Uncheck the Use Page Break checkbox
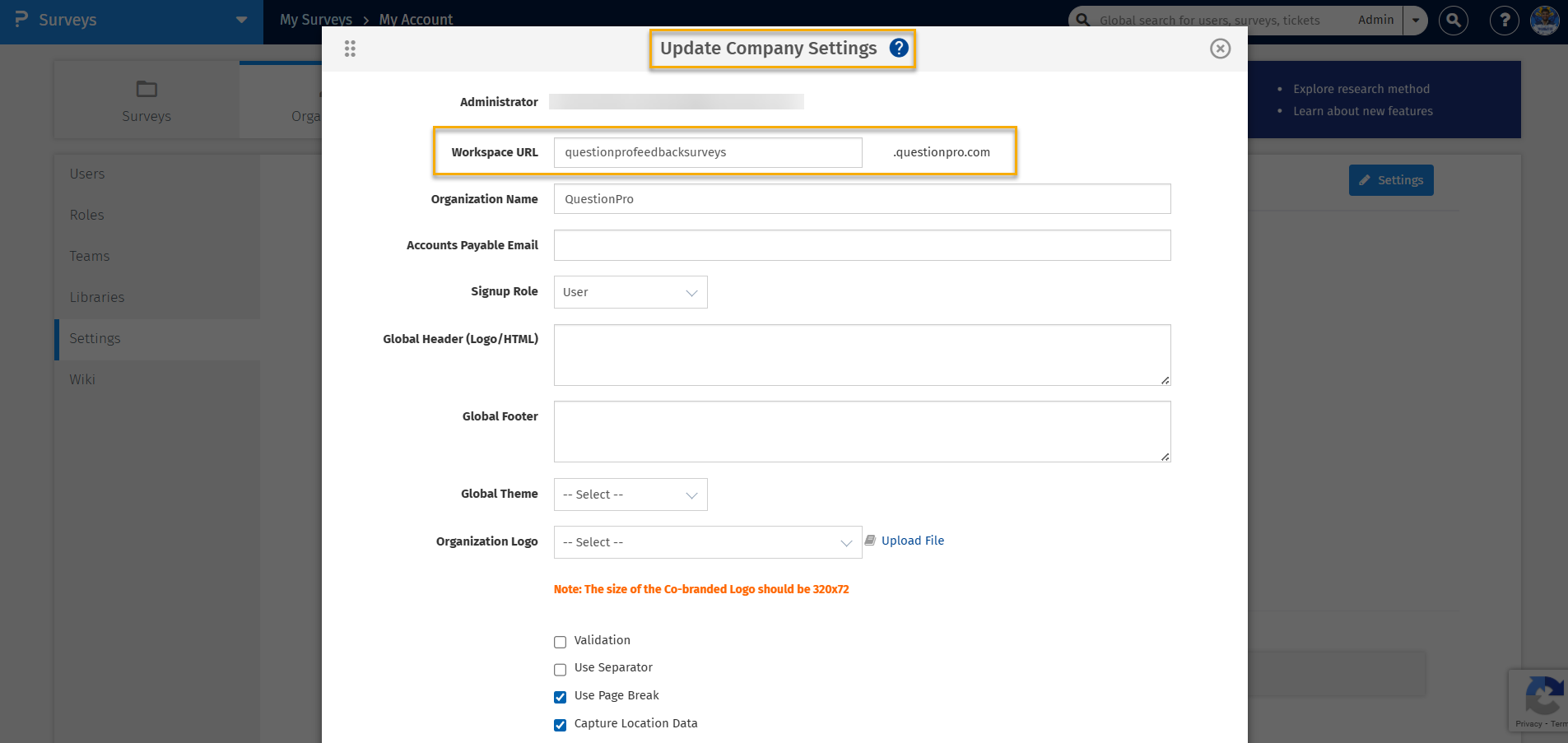Screen dimensions: 1568x743 [x=561, y=697]
